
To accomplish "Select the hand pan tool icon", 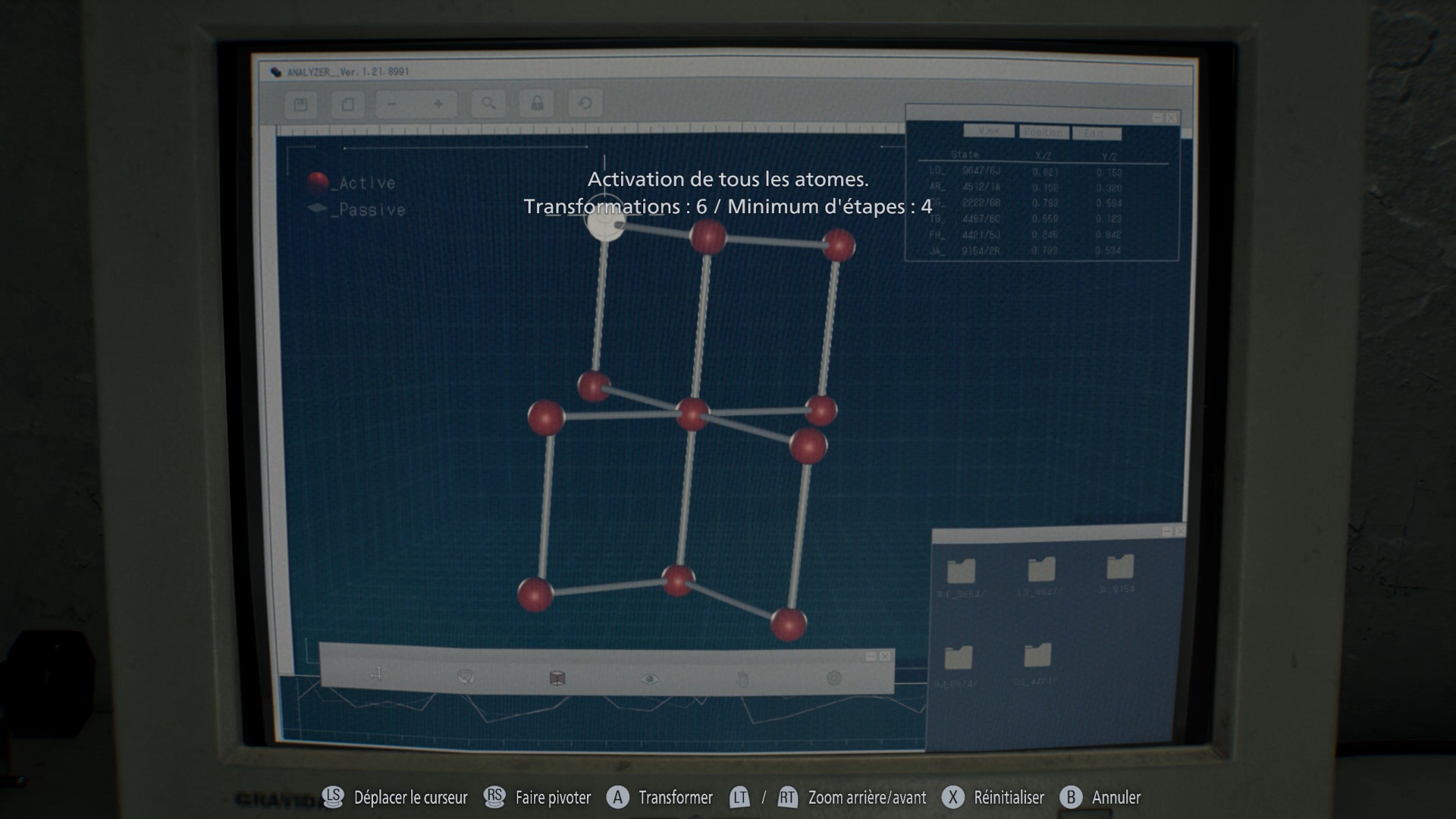I will 742,678.
